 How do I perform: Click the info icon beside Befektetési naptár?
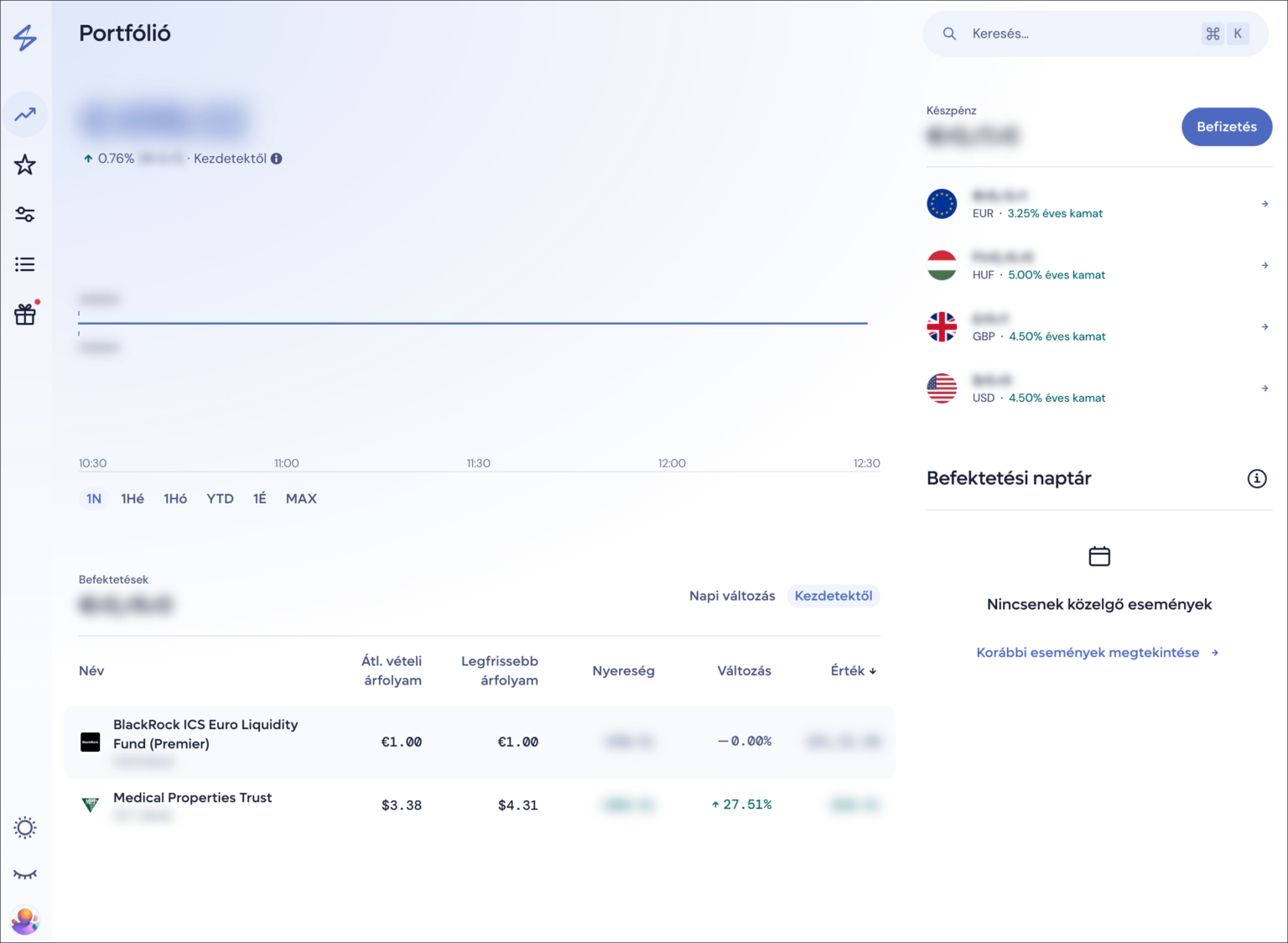1256,478
